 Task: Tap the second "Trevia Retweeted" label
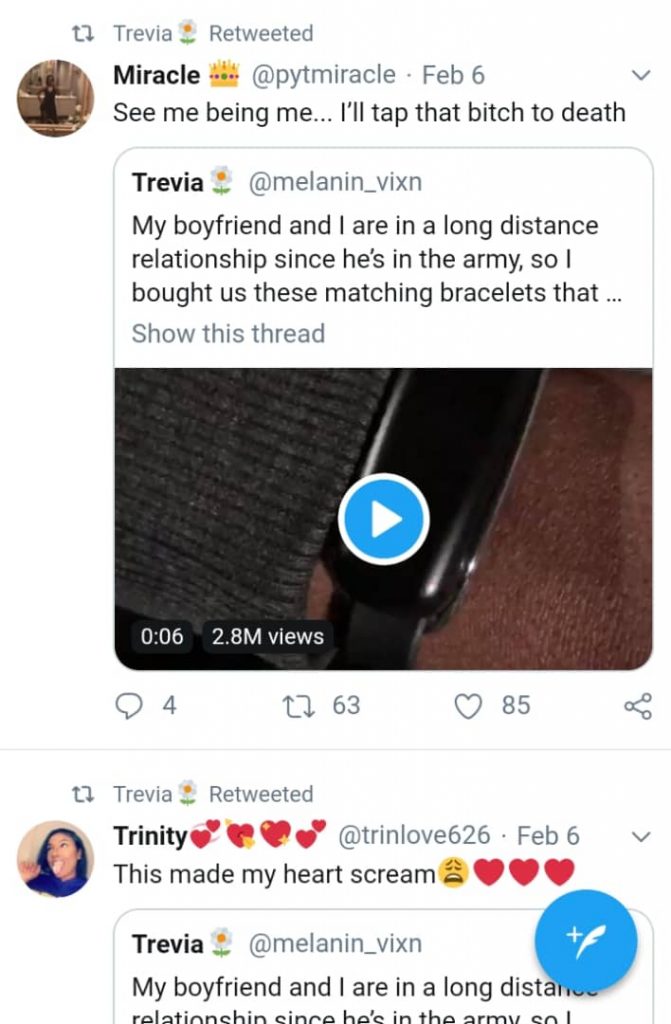click(212, 794)
